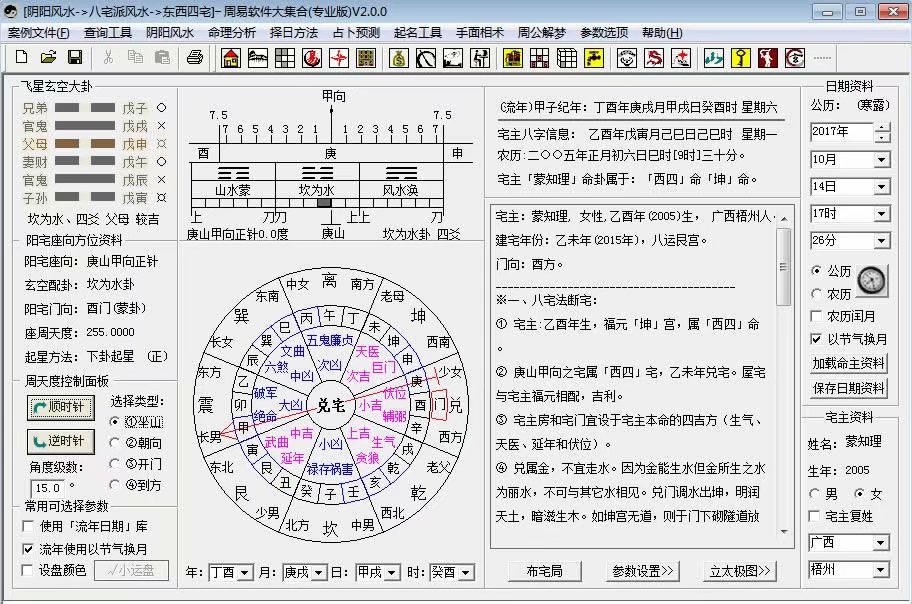The width and height of the screenshot is (912, 604).
Task: Click the money bag toolbar icon
Action: [399, 58]
